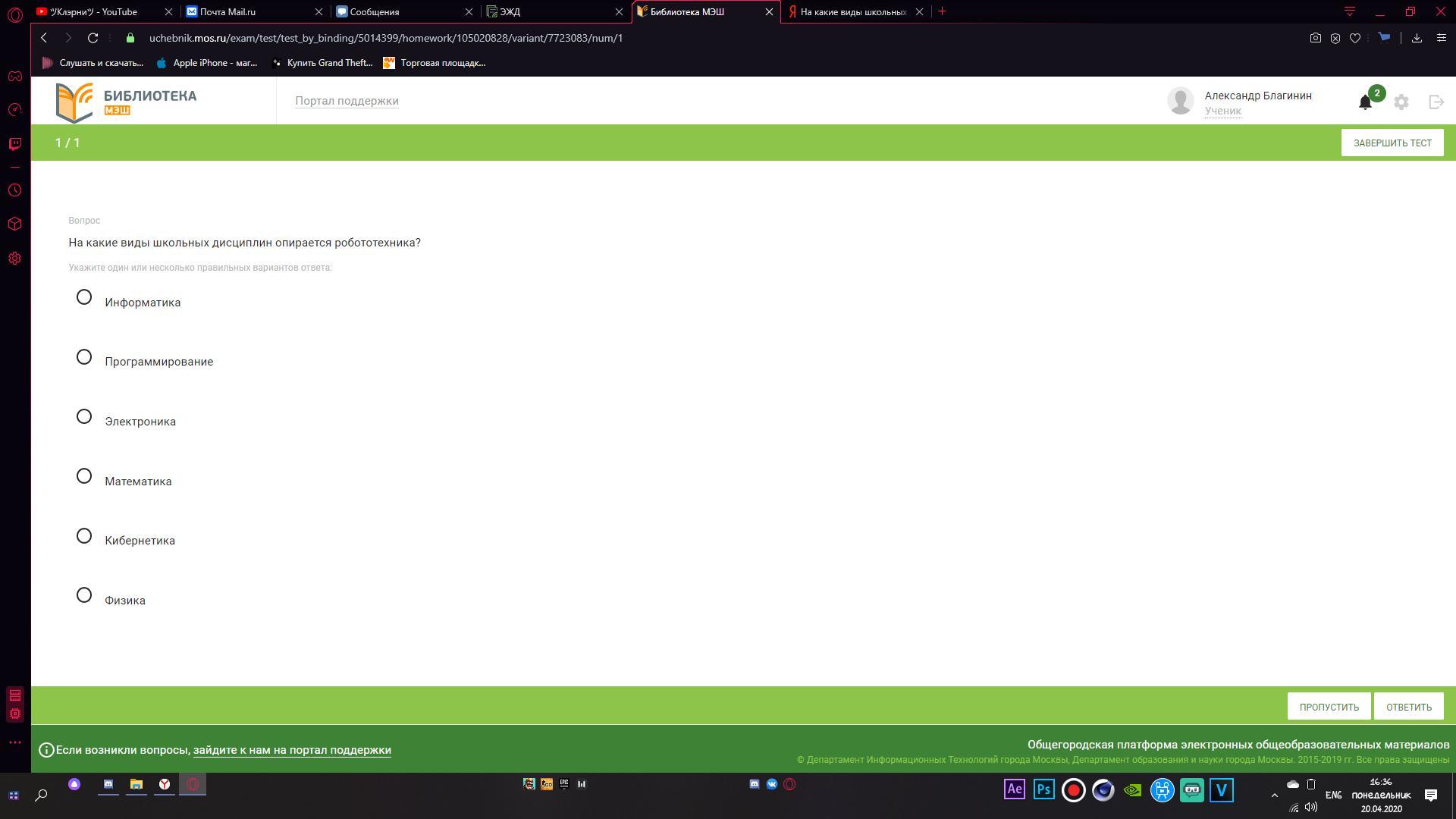Click the snapshot camera icon in address bar
Screen dimensions: 1456x819
pos(1316,38)
